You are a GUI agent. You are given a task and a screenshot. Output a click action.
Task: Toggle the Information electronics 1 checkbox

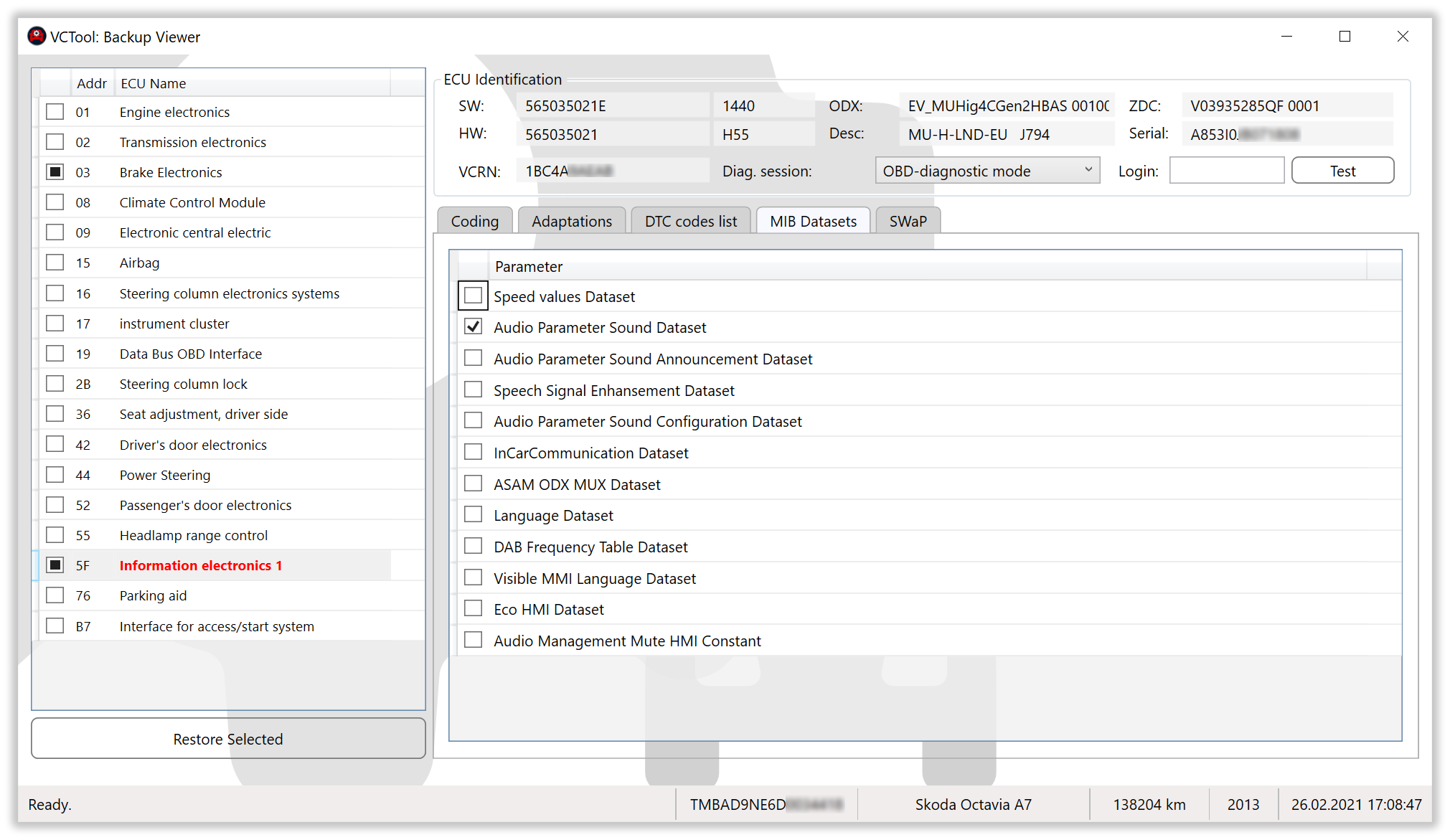click(x=55, y=565)
